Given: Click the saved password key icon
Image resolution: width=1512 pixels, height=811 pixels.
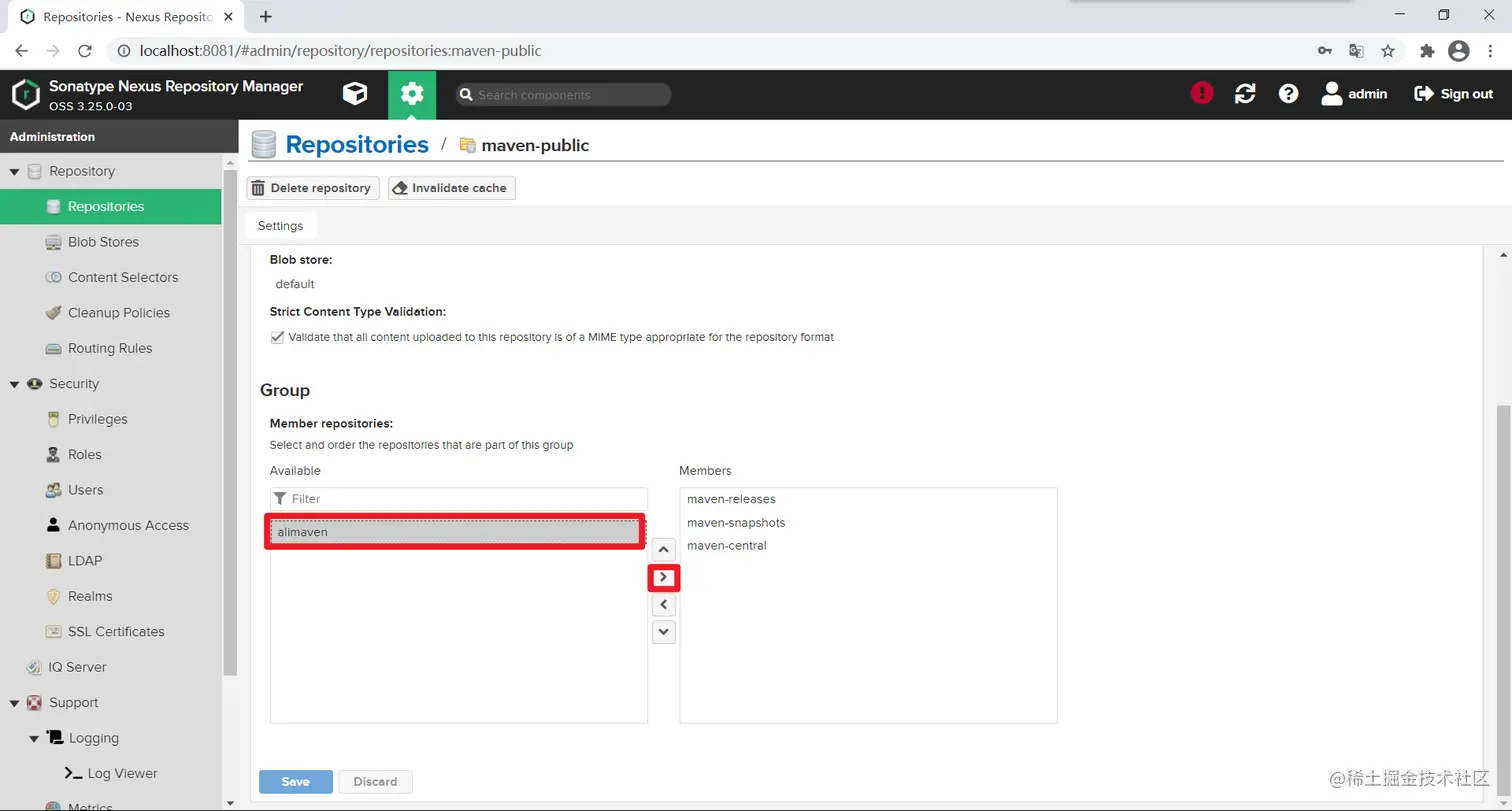Looking at the screenshot, I should point(1324,50).
